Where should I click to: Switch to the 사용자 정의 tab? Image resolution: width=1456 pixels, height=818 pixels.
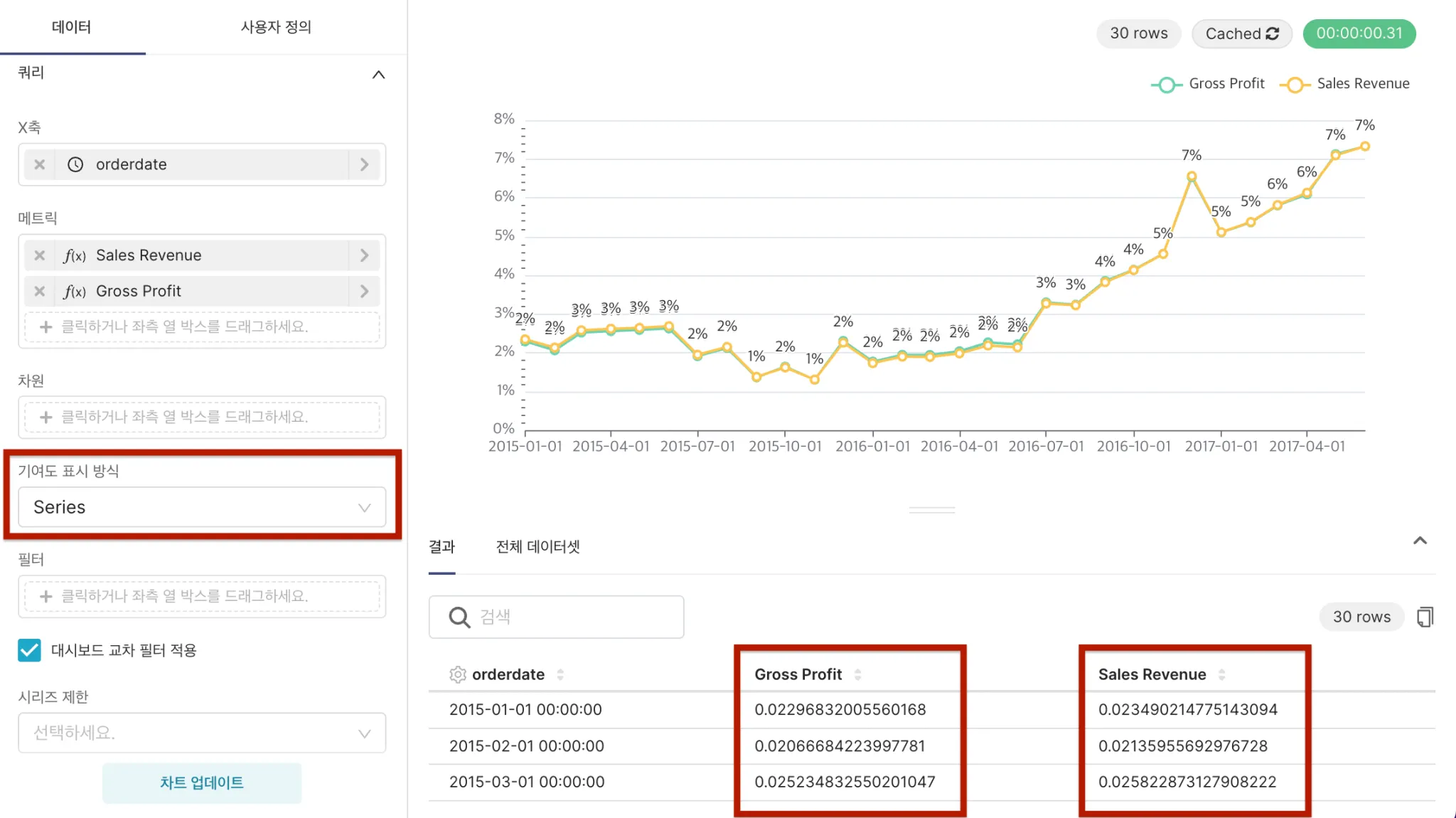276,27
